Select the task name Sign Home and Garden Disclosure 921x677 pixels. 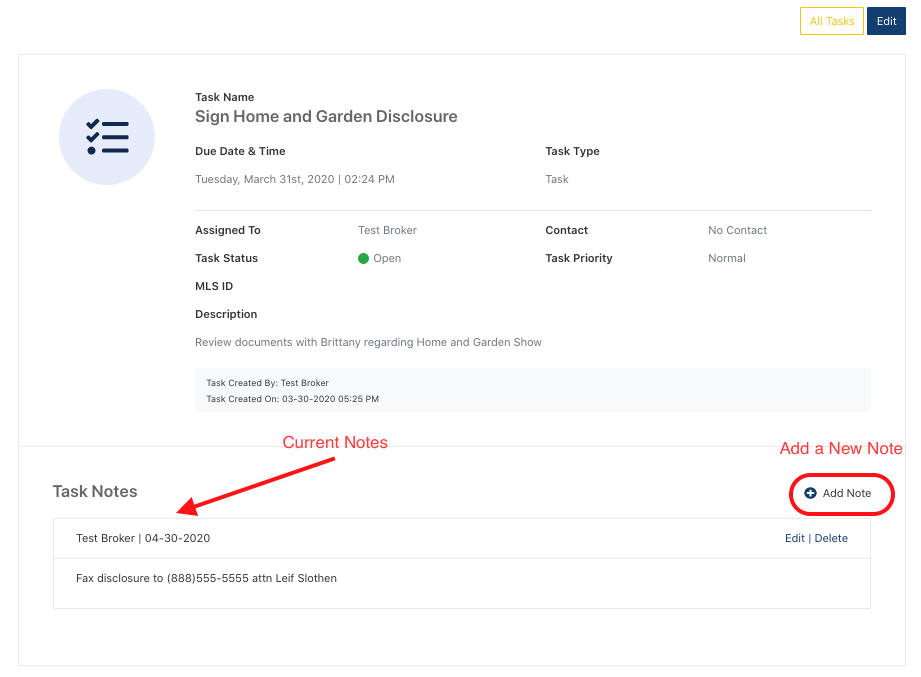[x=326, y=116]
